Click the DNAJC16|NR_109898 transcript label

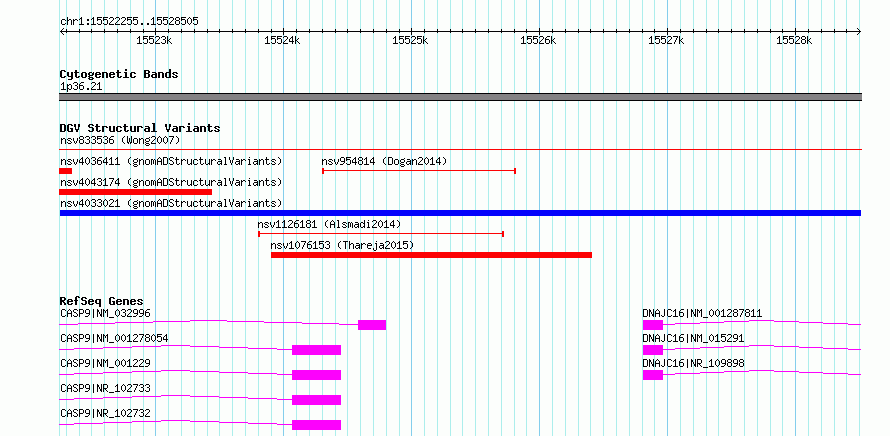tap(693, 363)
